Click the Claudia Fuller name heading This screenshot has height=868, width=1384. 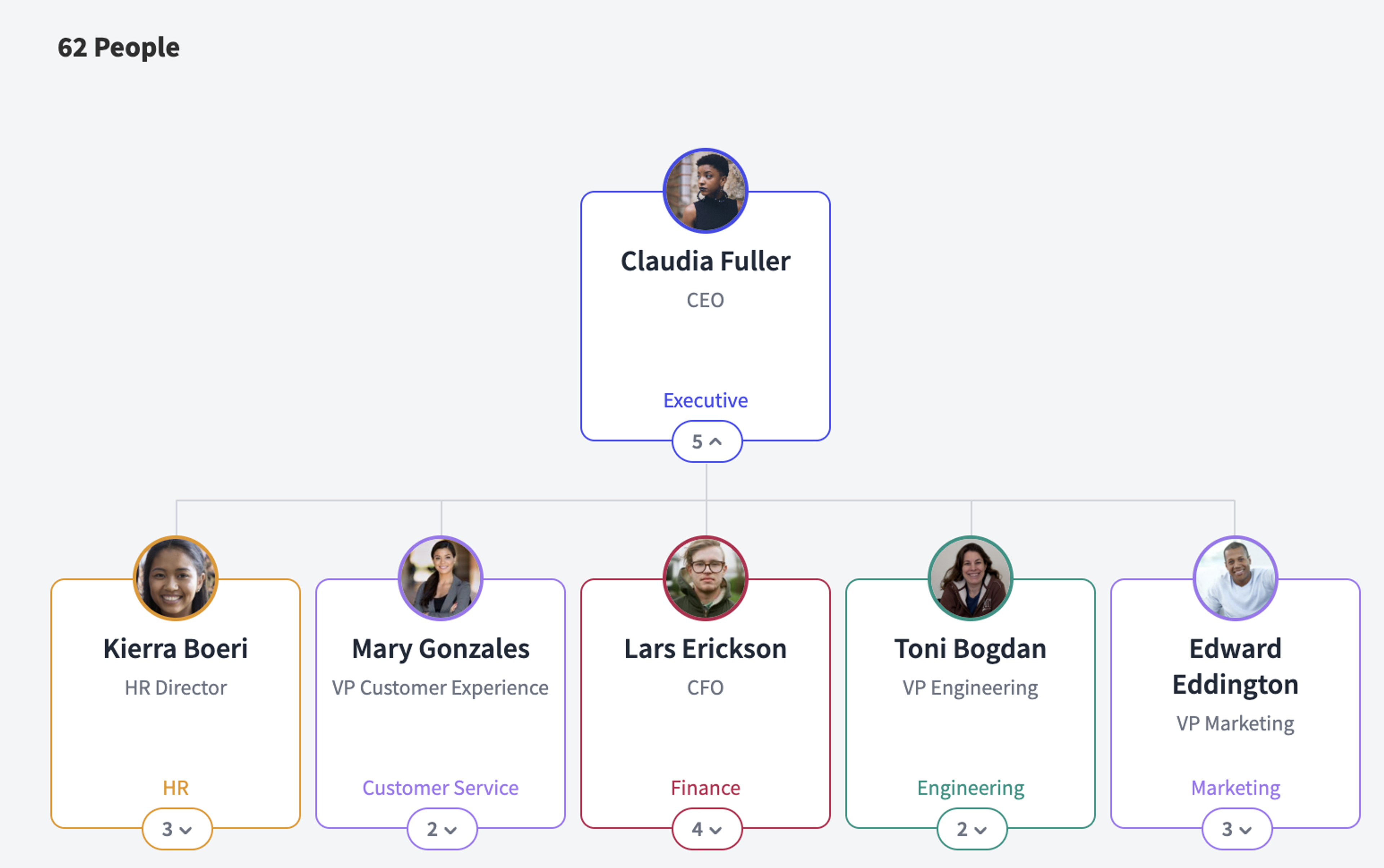click(x=705, y=261)
